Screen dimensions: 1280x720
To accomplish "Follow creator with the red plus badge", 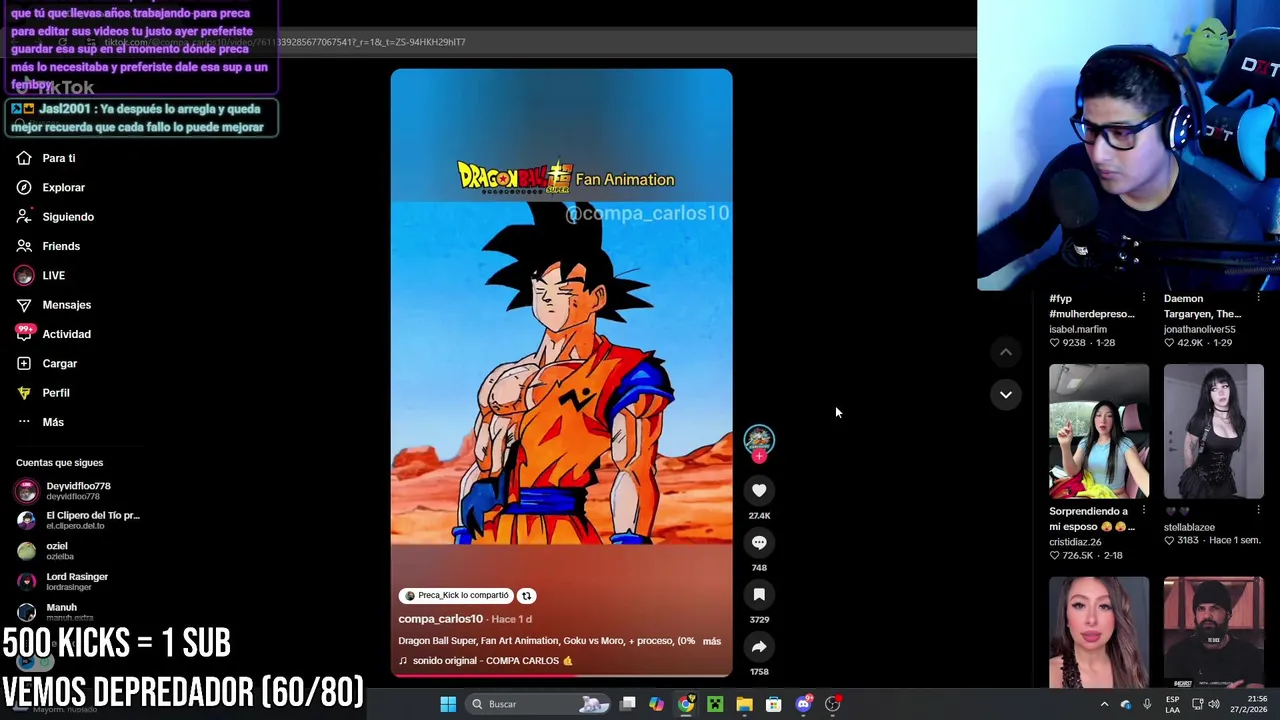I will click(759, 457).
